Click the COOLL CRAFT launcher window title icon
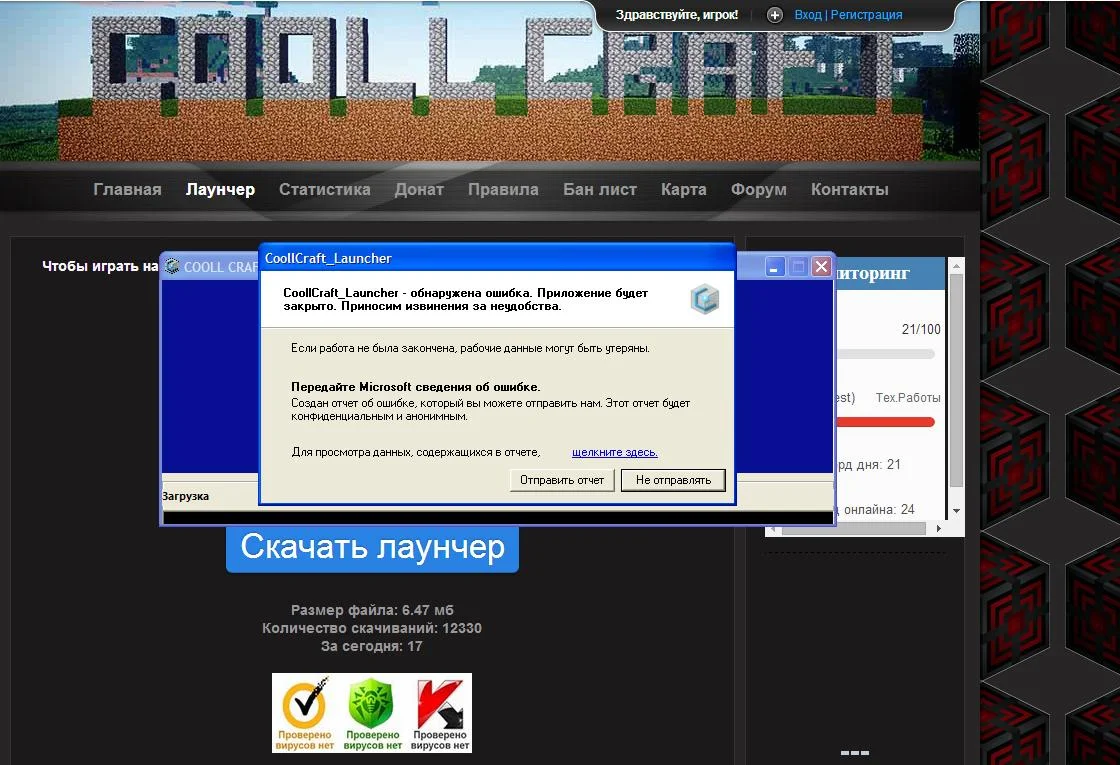Viewport: 1120px width, 765px height. click(173, 267)
